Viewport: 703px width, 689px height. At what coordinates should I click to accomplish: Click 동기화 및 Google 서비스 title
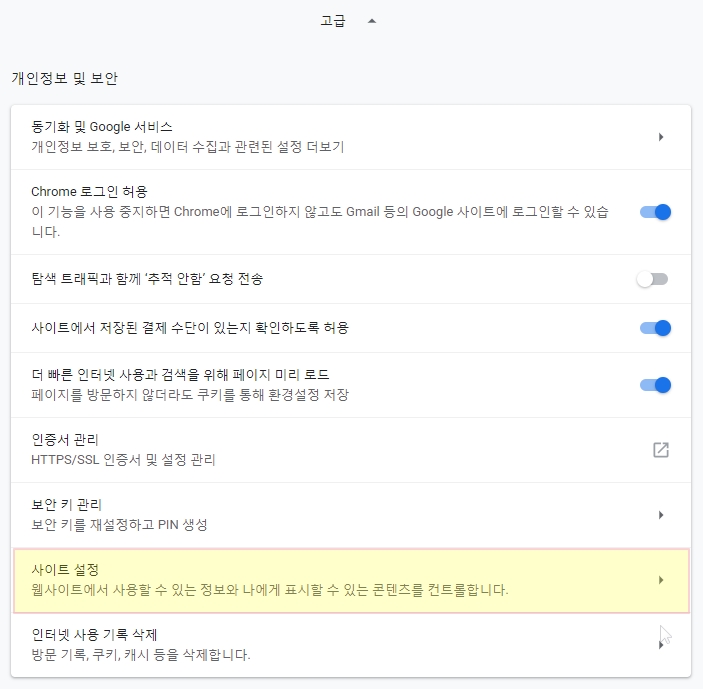(x=102, y=127)
